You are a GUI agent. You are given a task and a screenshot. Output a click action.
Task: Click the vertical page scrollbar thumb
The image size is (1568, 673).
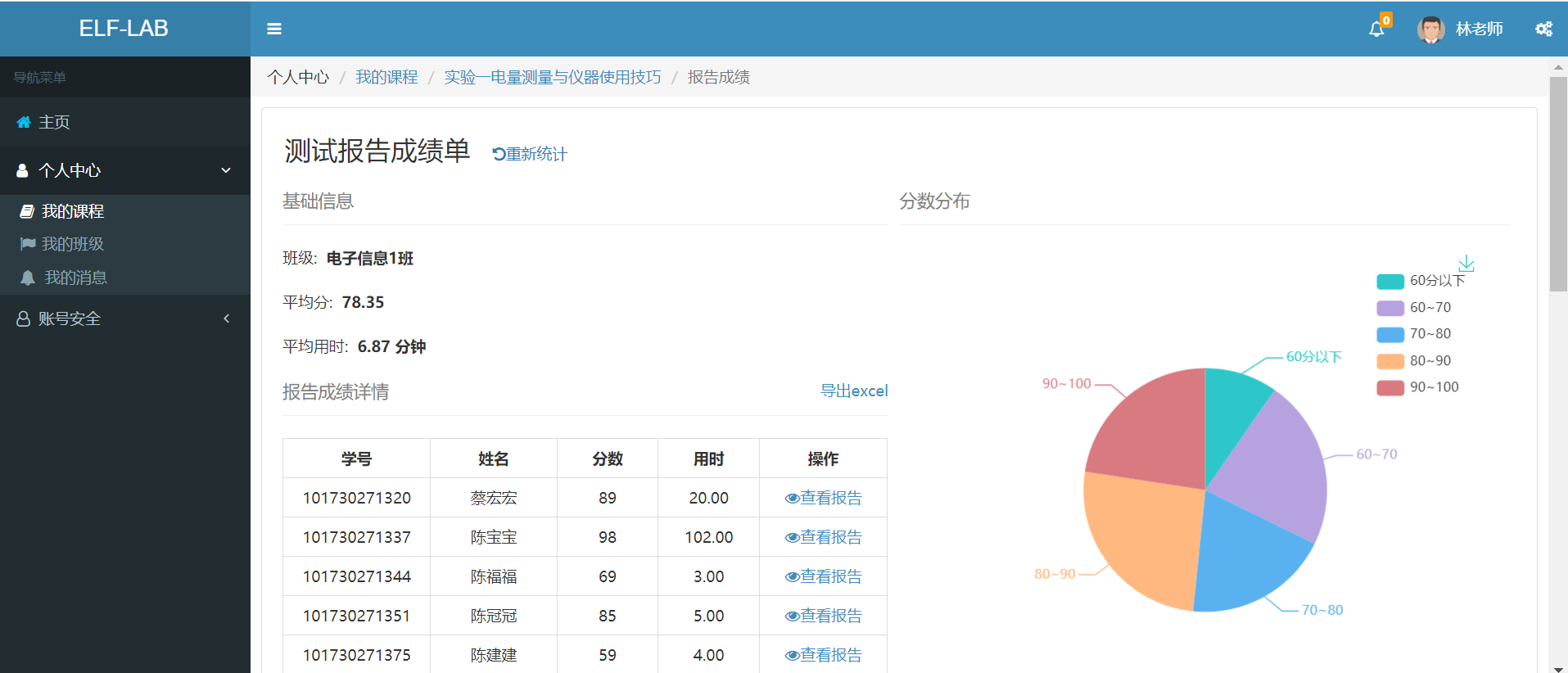point(1558,184)
